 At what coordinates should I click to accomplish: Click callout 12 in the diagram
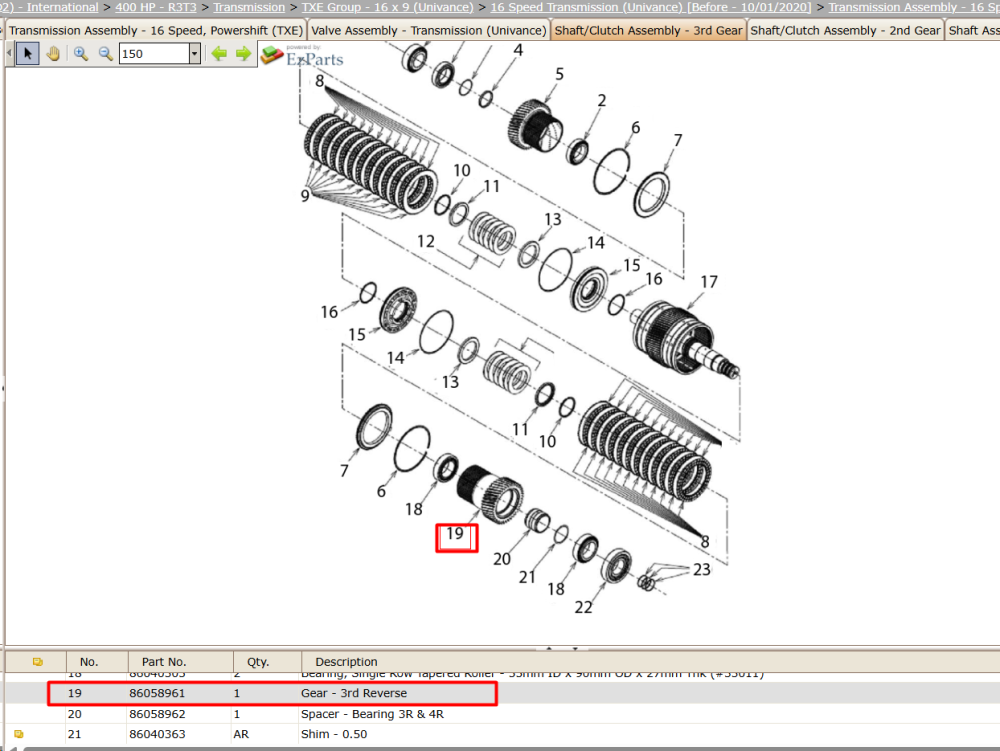tap(425, 242)
